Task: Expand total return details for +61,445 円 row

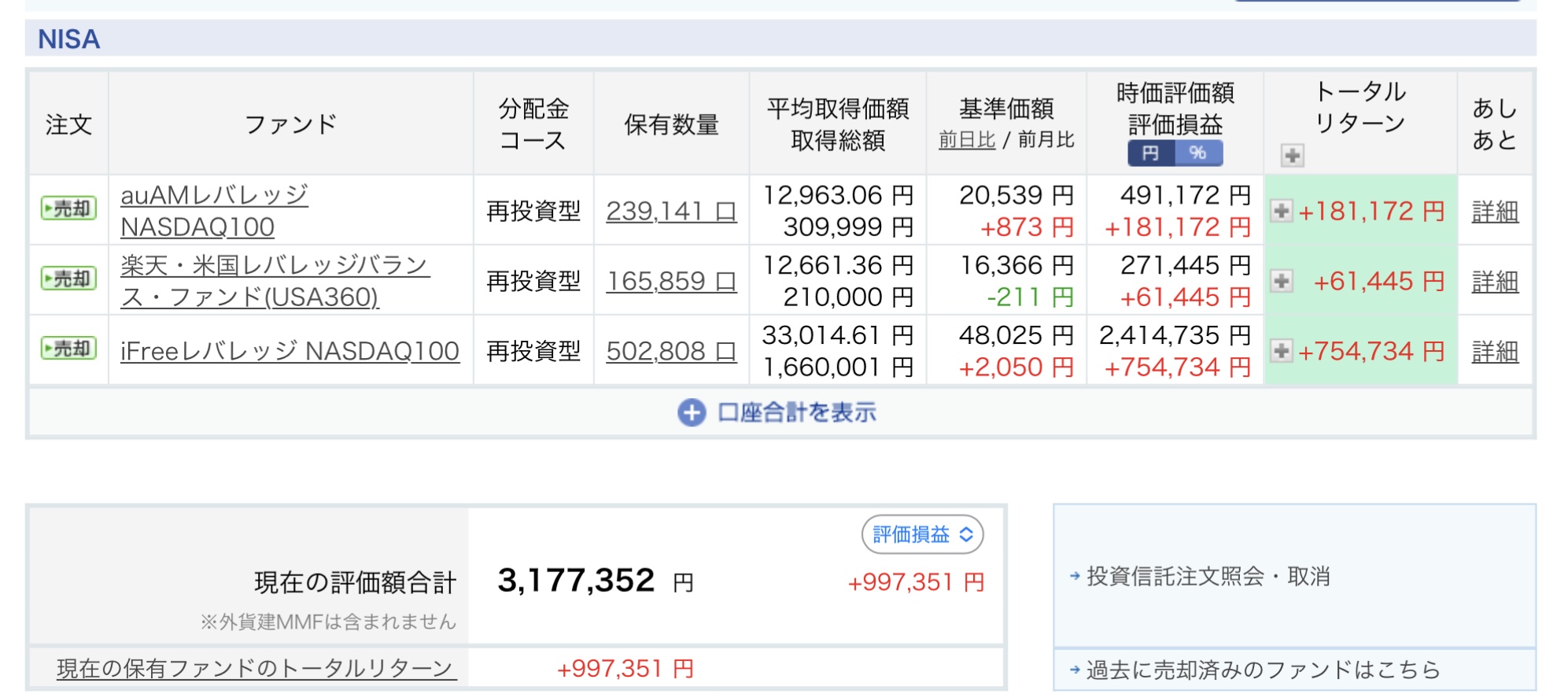Action: (1282, 281)
